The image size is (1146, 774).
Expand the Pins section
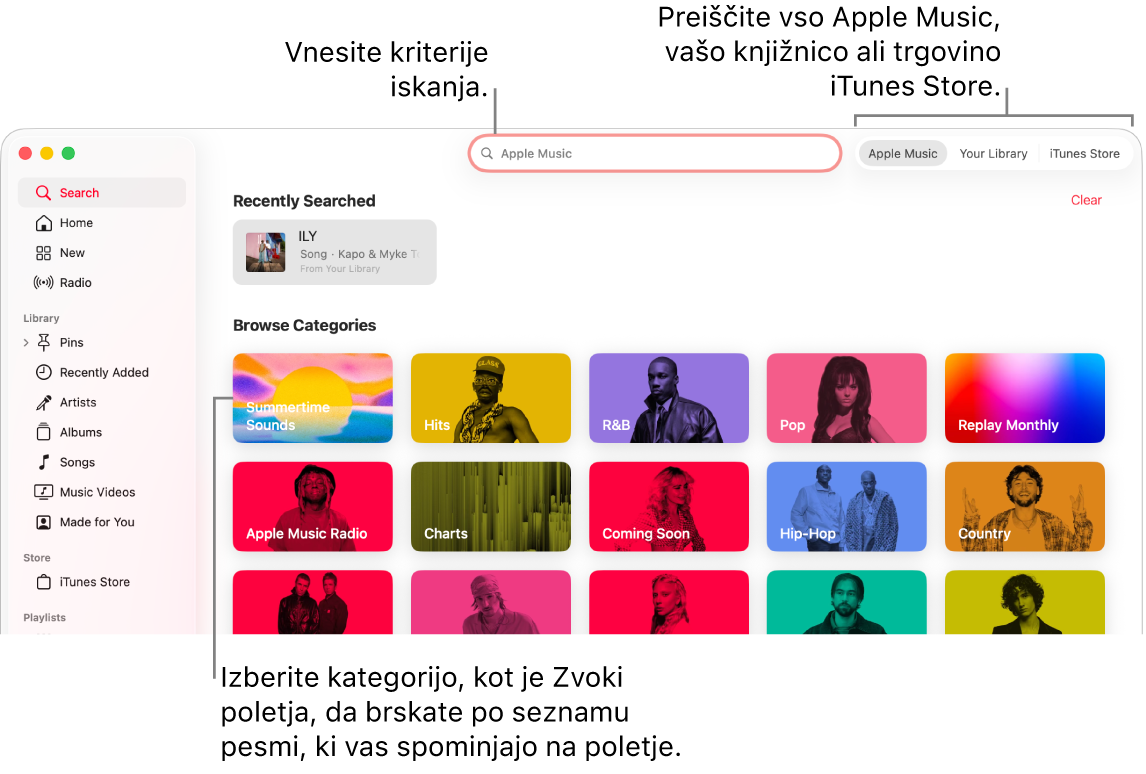coord(25,342)
